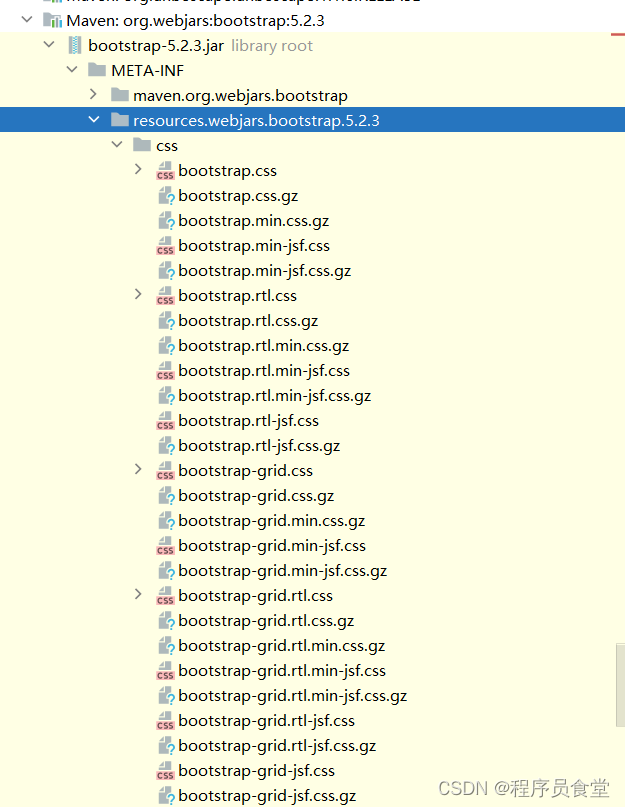Click the file icon of bootstrap.min.css.gz
Viewport: 625px width, 807px height.
(166, 221)
